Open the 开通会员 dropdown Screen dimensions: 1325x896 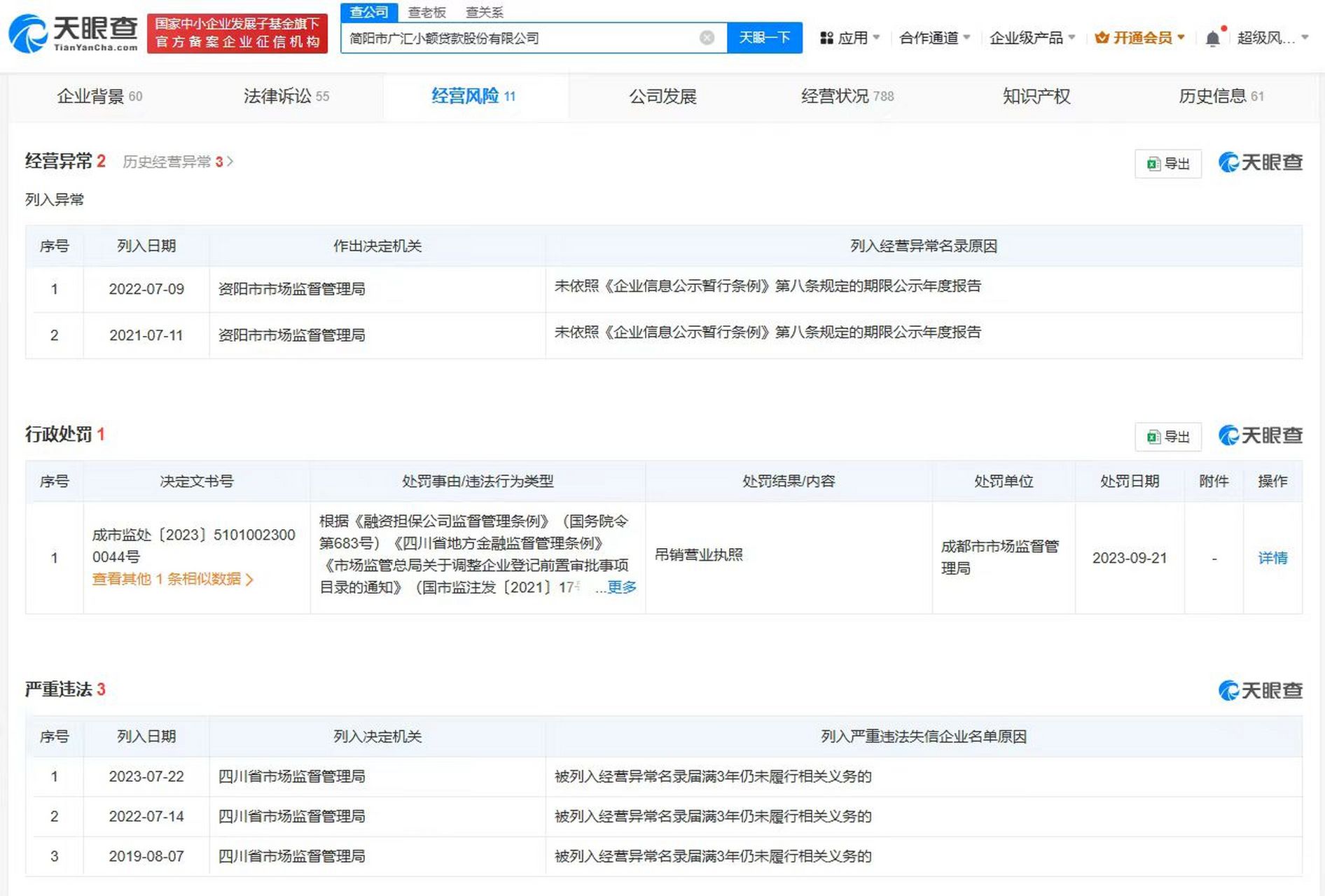click(1140, 38)
